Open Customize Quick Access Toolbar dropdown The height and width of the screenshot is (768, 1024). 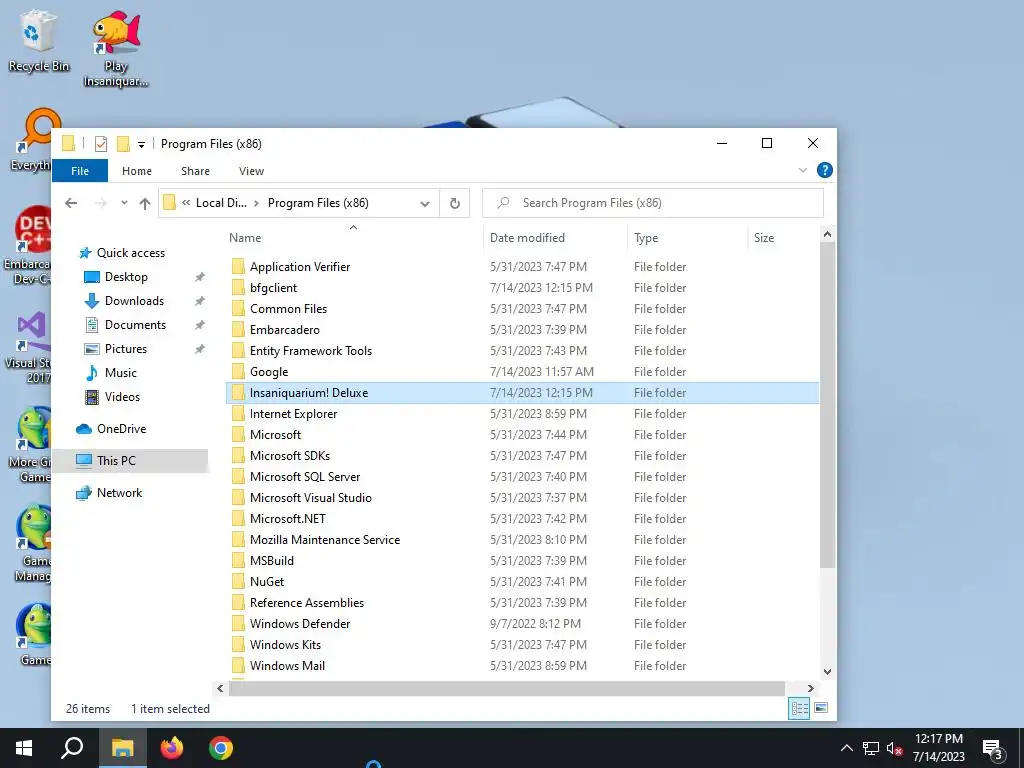(x=141, y=144)
